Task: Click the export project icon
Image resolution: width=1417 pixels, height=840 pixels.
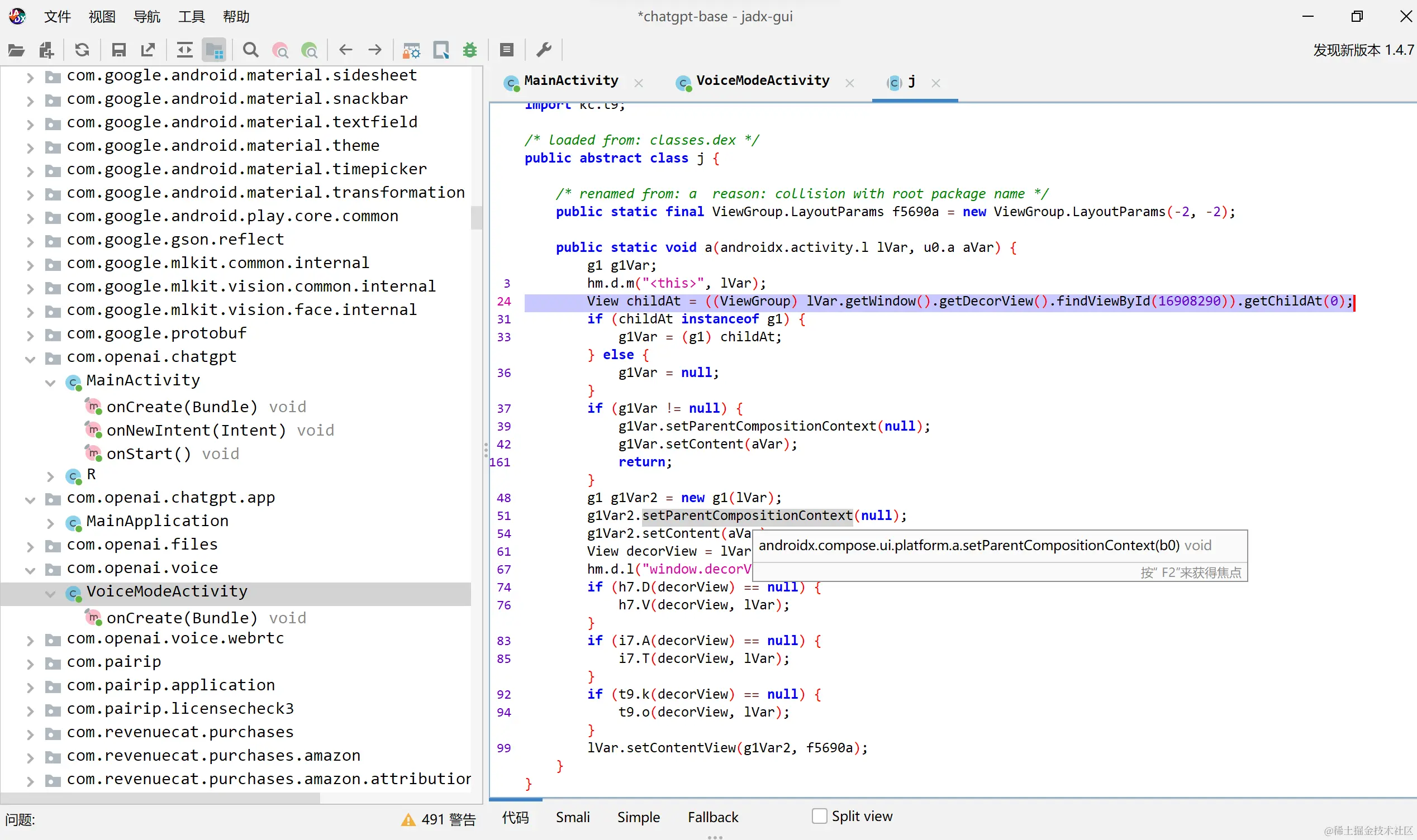Action: coord(148,50)
